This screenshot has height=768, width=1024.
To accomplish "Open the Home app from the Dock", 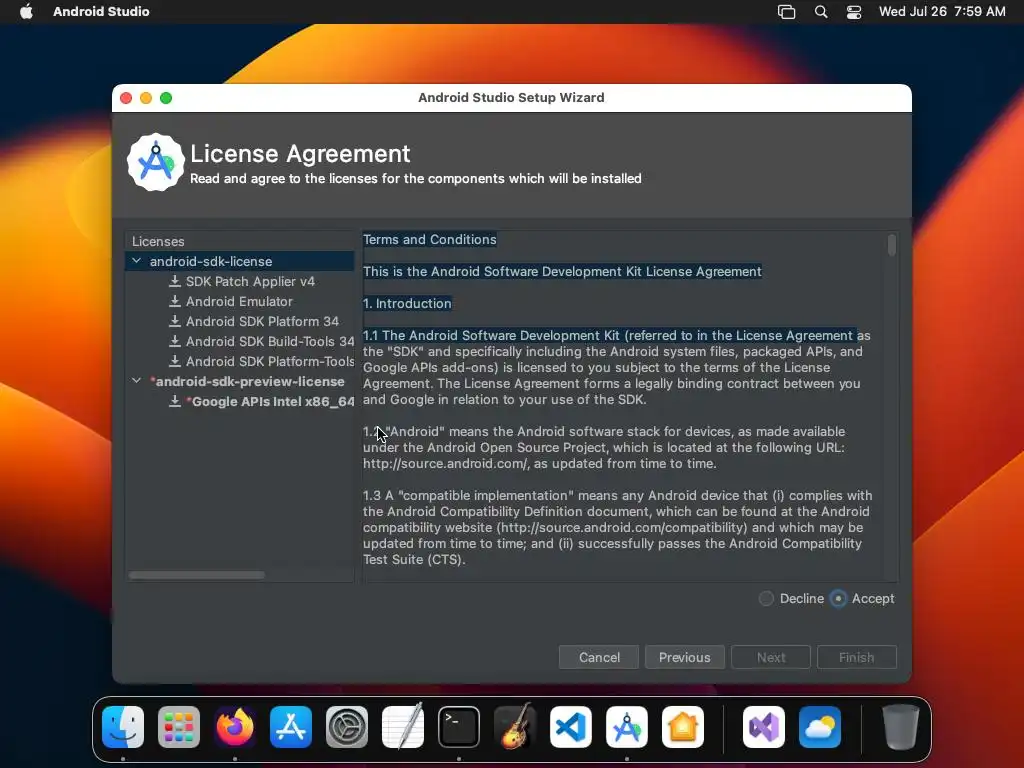I will 682,727.
